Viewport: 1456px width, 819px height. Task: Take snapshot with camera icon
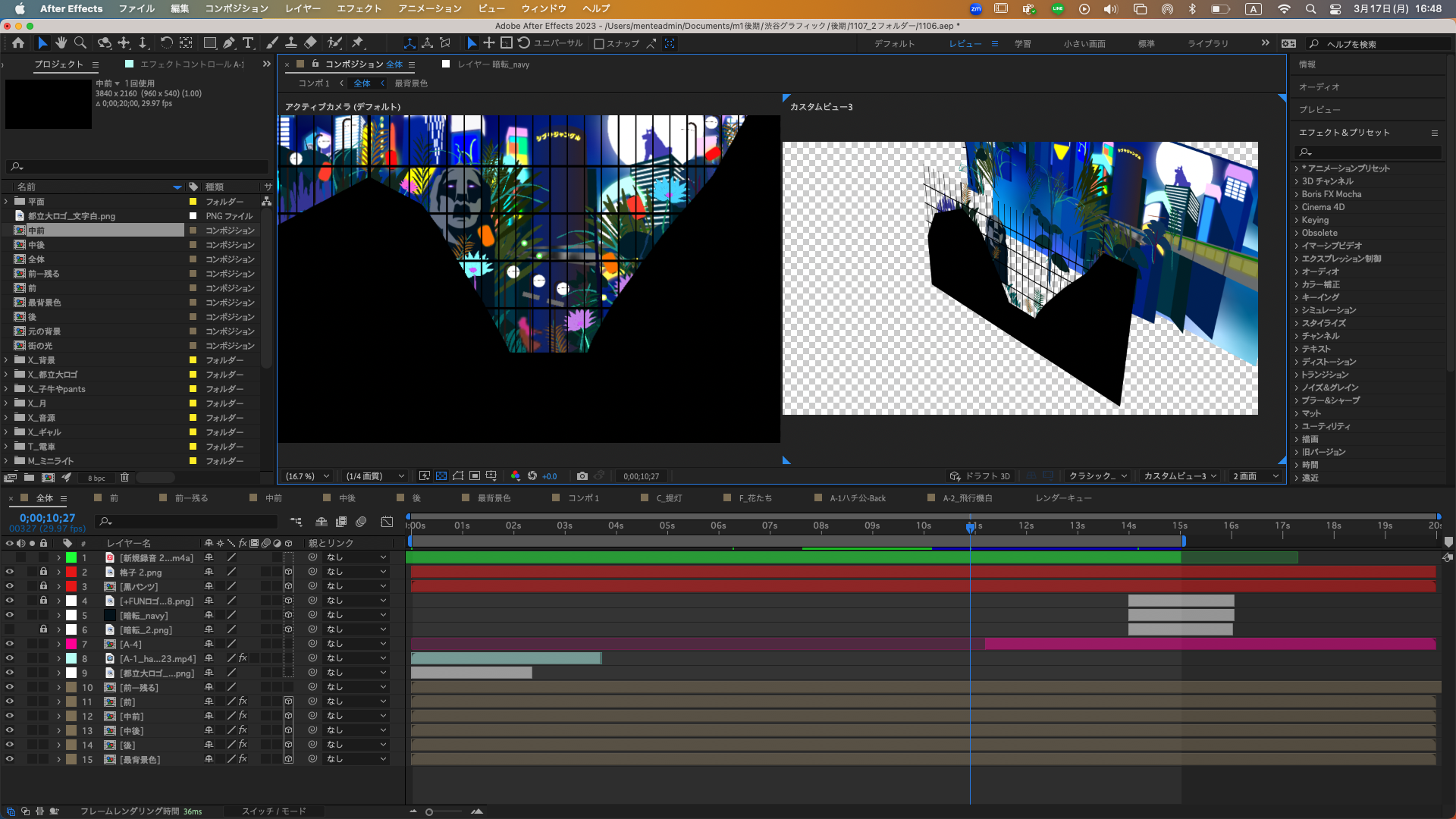tap(582, 476)
